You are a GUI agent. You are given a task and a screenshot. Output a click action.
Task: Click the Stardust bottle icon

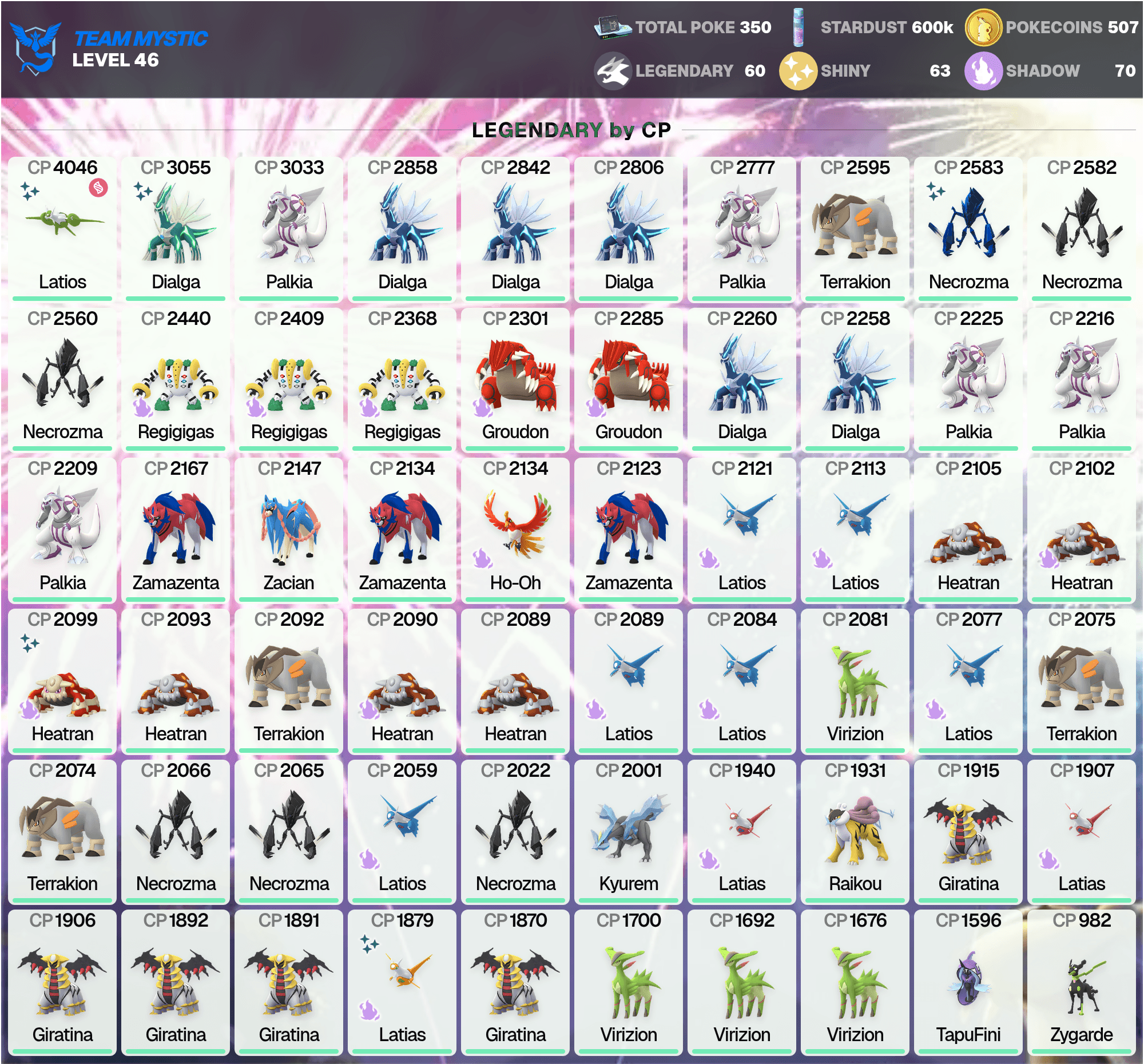(798, 27)
